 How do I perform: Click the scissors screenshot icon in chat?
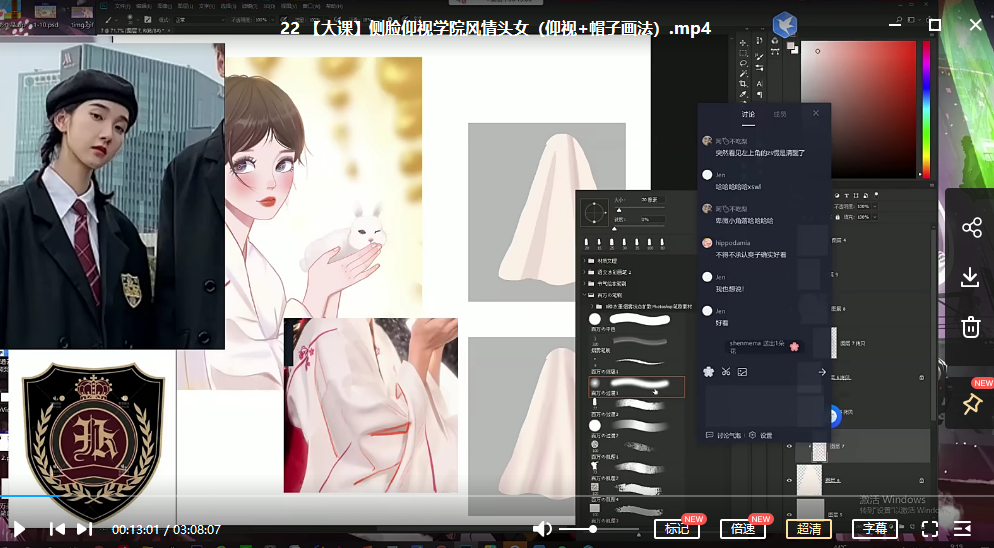(726, 372)
